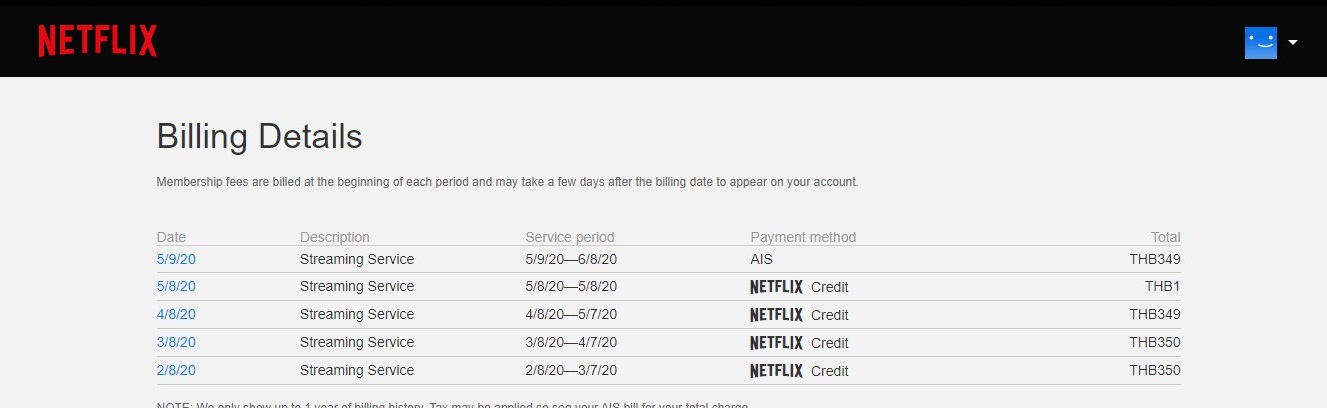
Task: Click the Description column header
Action: point(334,237)
